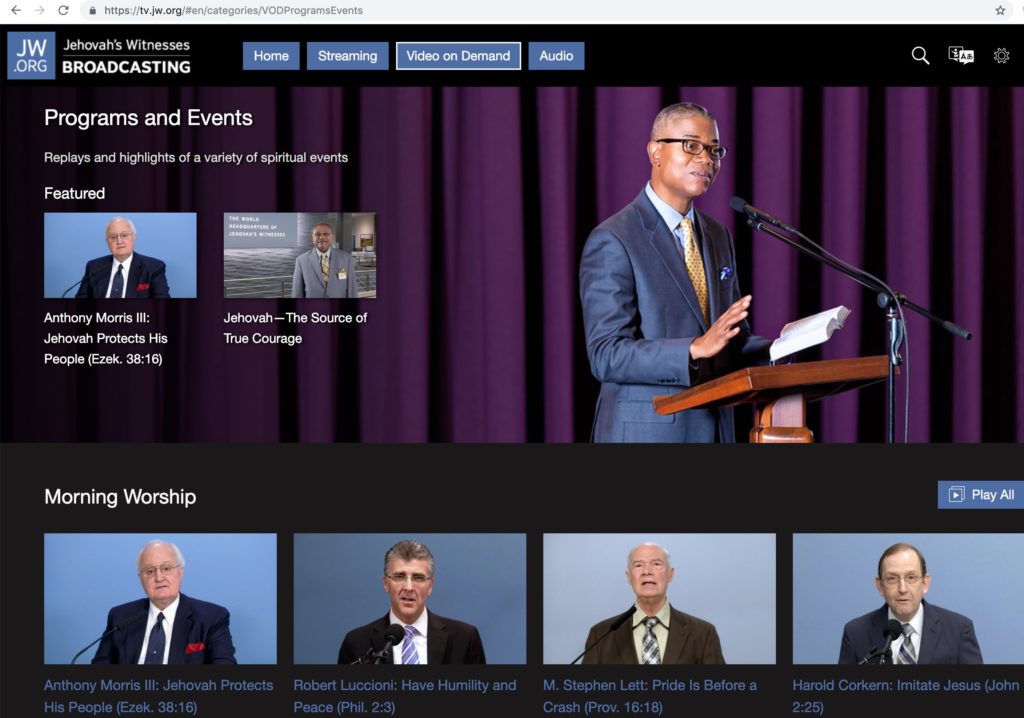This screenshot has width=1024, height=718.
Task: Select the Video on Demand tab
Action: (x=458, y=56)
